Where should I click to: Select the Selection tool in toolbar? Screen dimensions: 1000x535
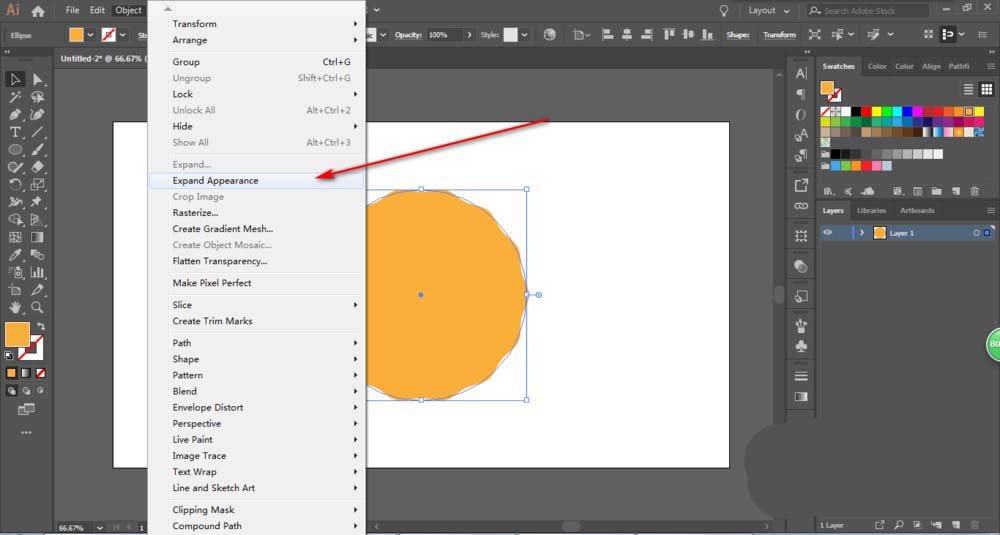[x=15, y=80]
